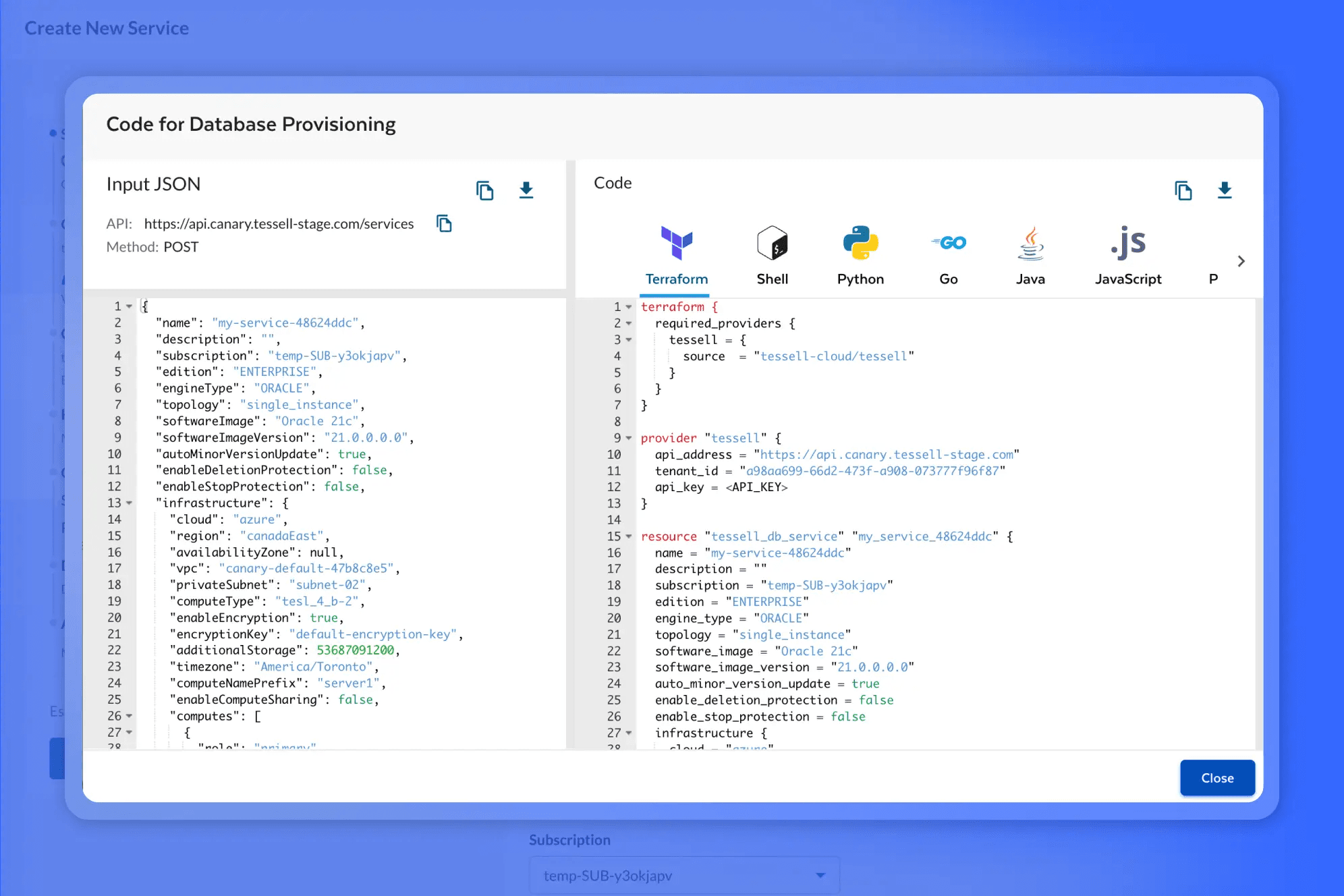
Task: Download the Input JSON file
Action: tap(526, 190)
